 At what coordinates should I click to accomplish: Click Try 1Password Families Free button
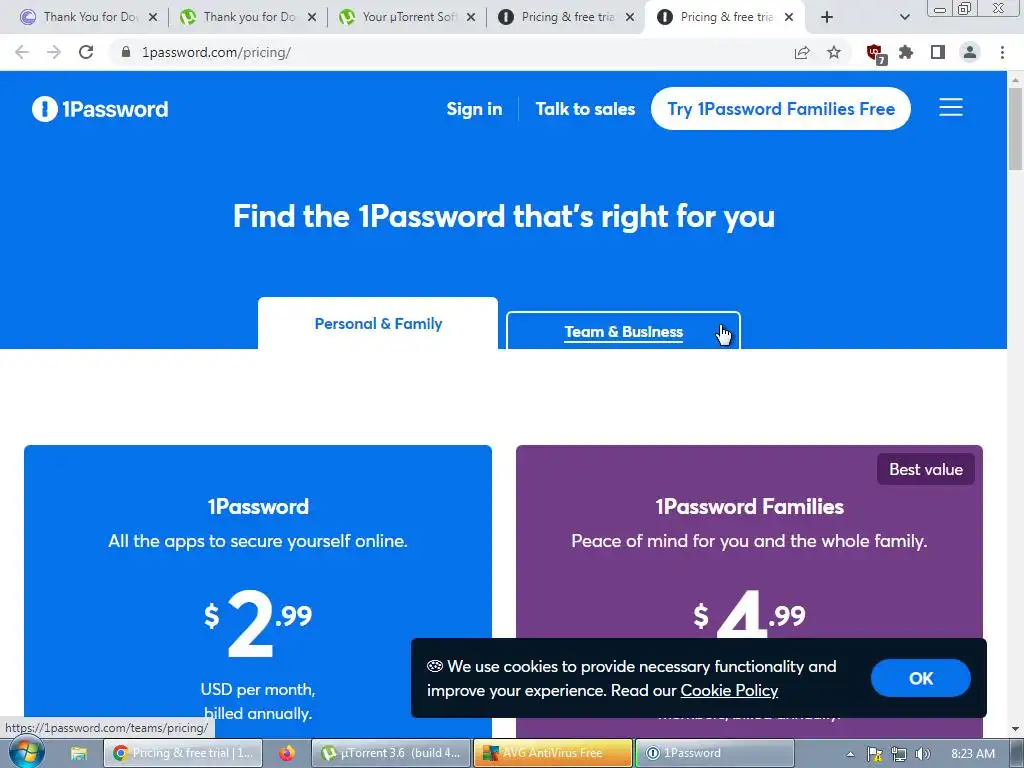[x=780, y=108]
